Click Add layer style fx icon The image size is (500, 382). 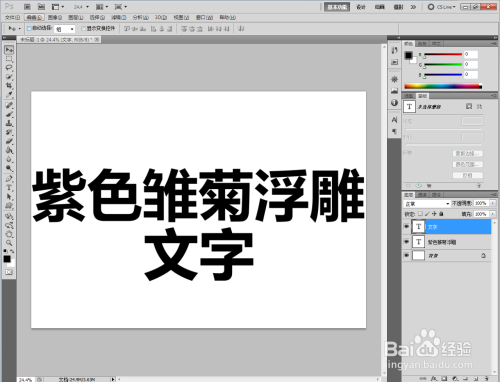click(x=434, y=378)
